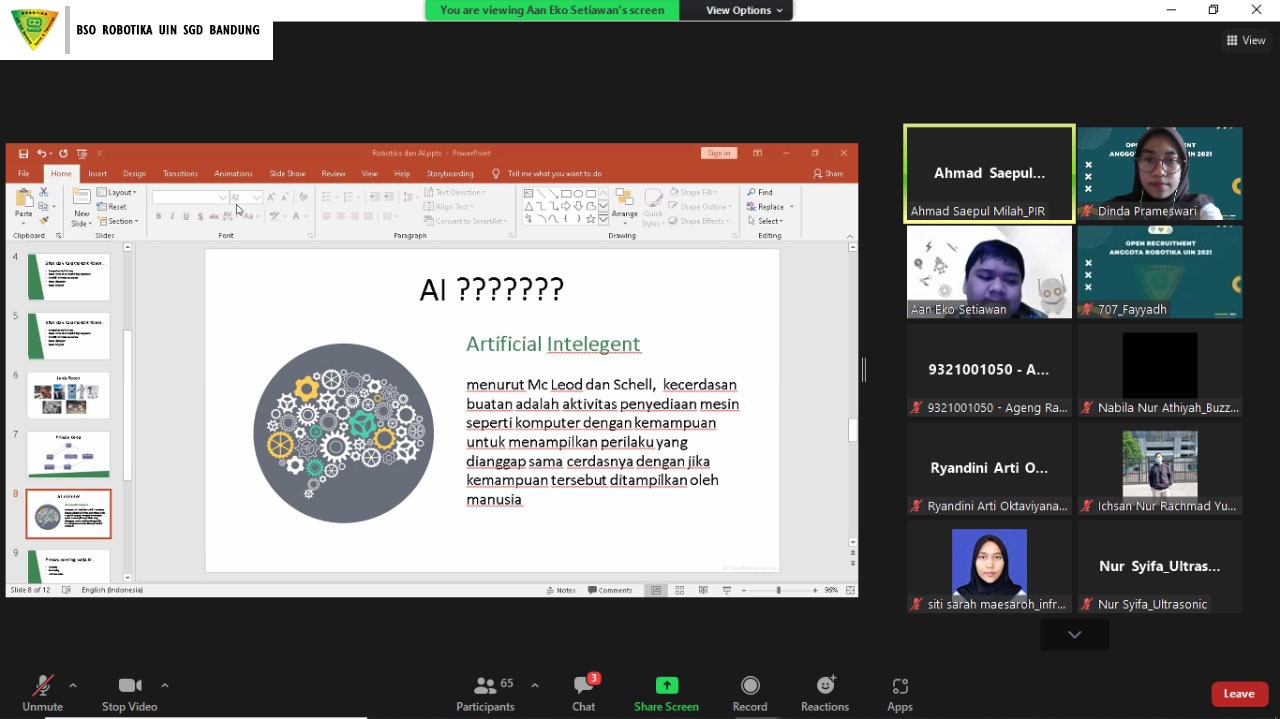
Task: Open the Chat panel
Action: [x=583, y=686]
